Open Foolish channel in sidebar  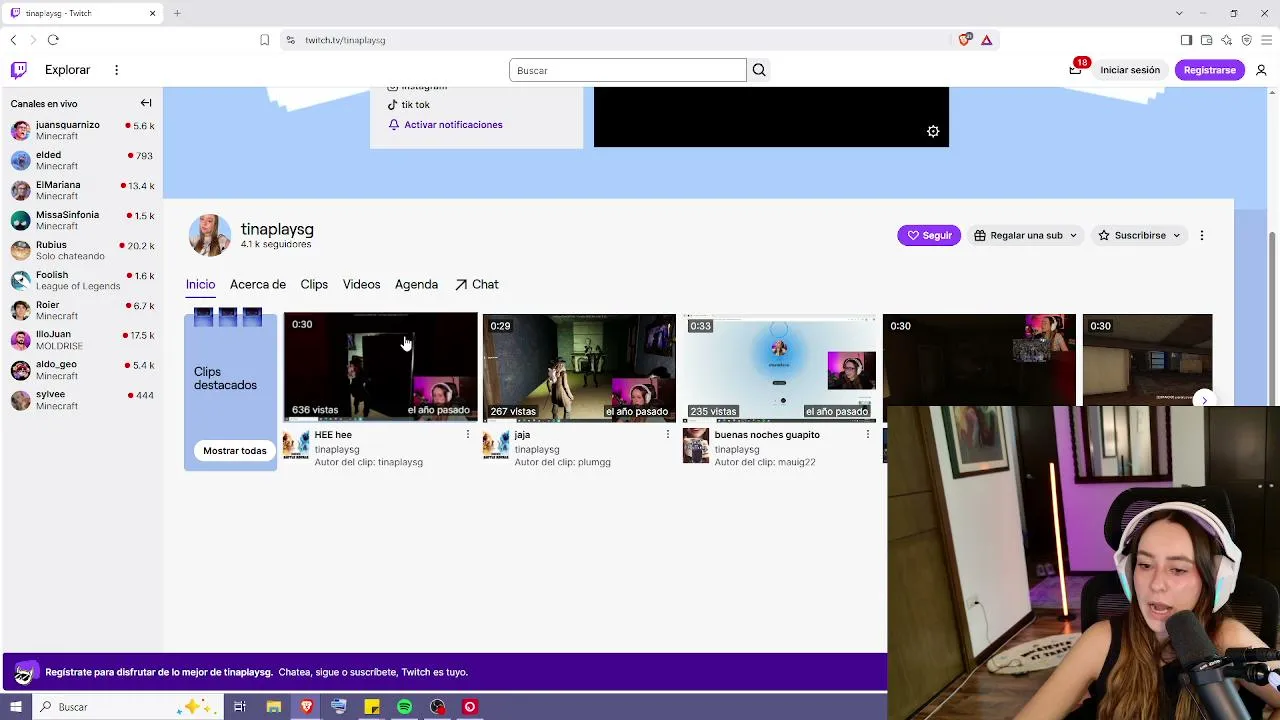(82, 280)
